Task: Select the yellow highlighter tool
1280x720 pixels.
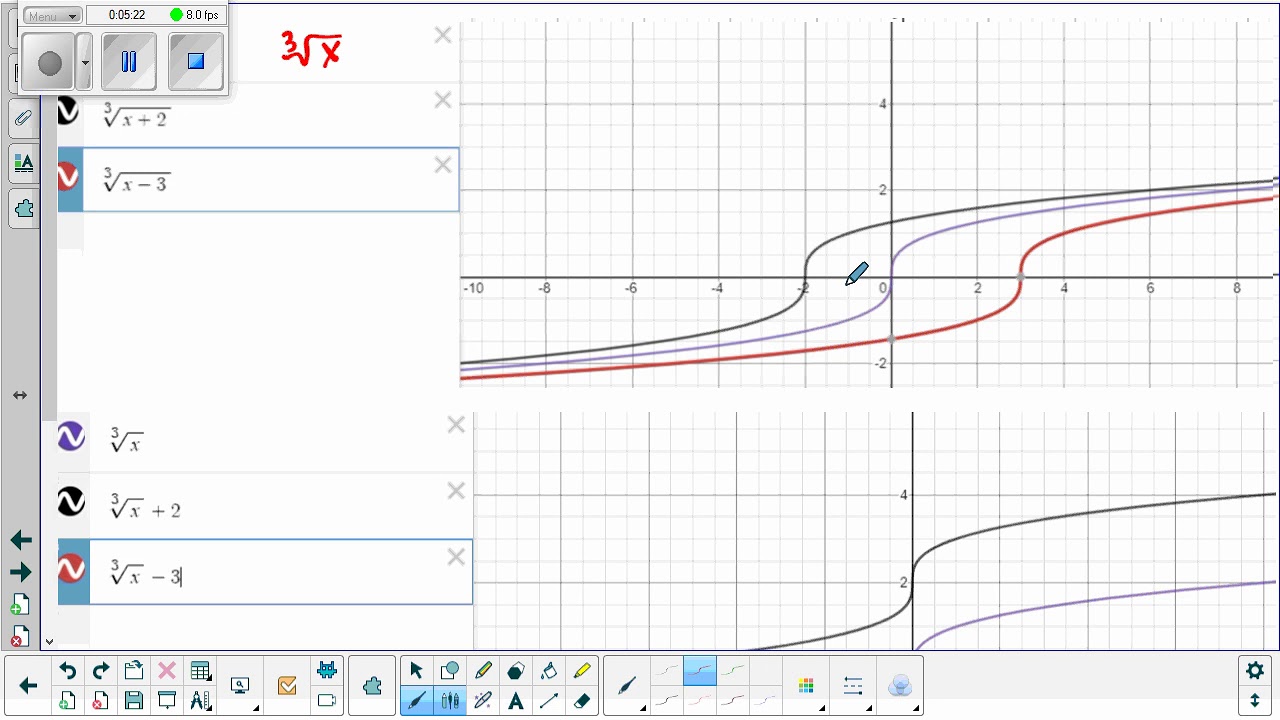Action: 583,671
